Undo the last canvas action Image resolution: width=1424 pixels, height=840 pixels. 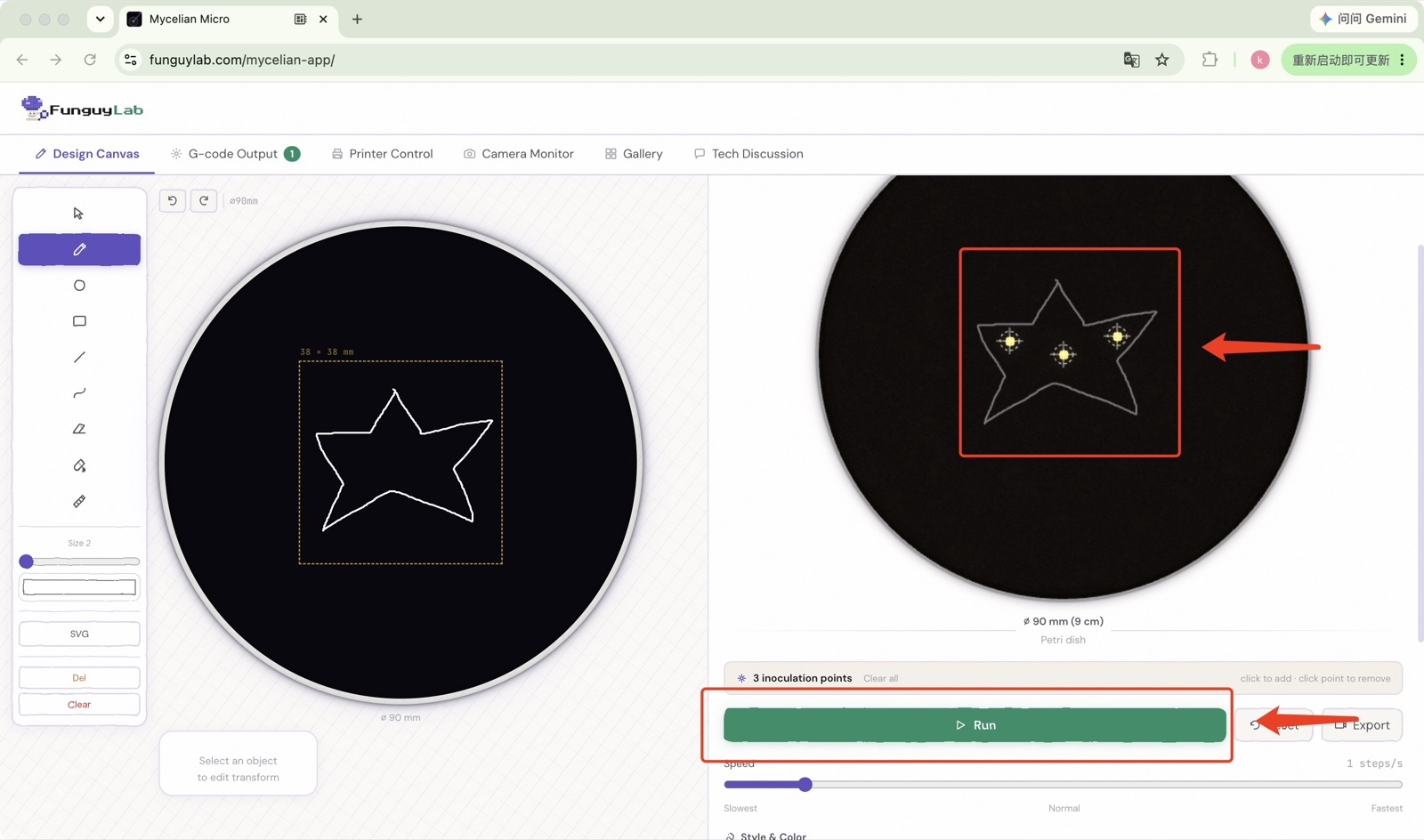click(x=173, y=201)
